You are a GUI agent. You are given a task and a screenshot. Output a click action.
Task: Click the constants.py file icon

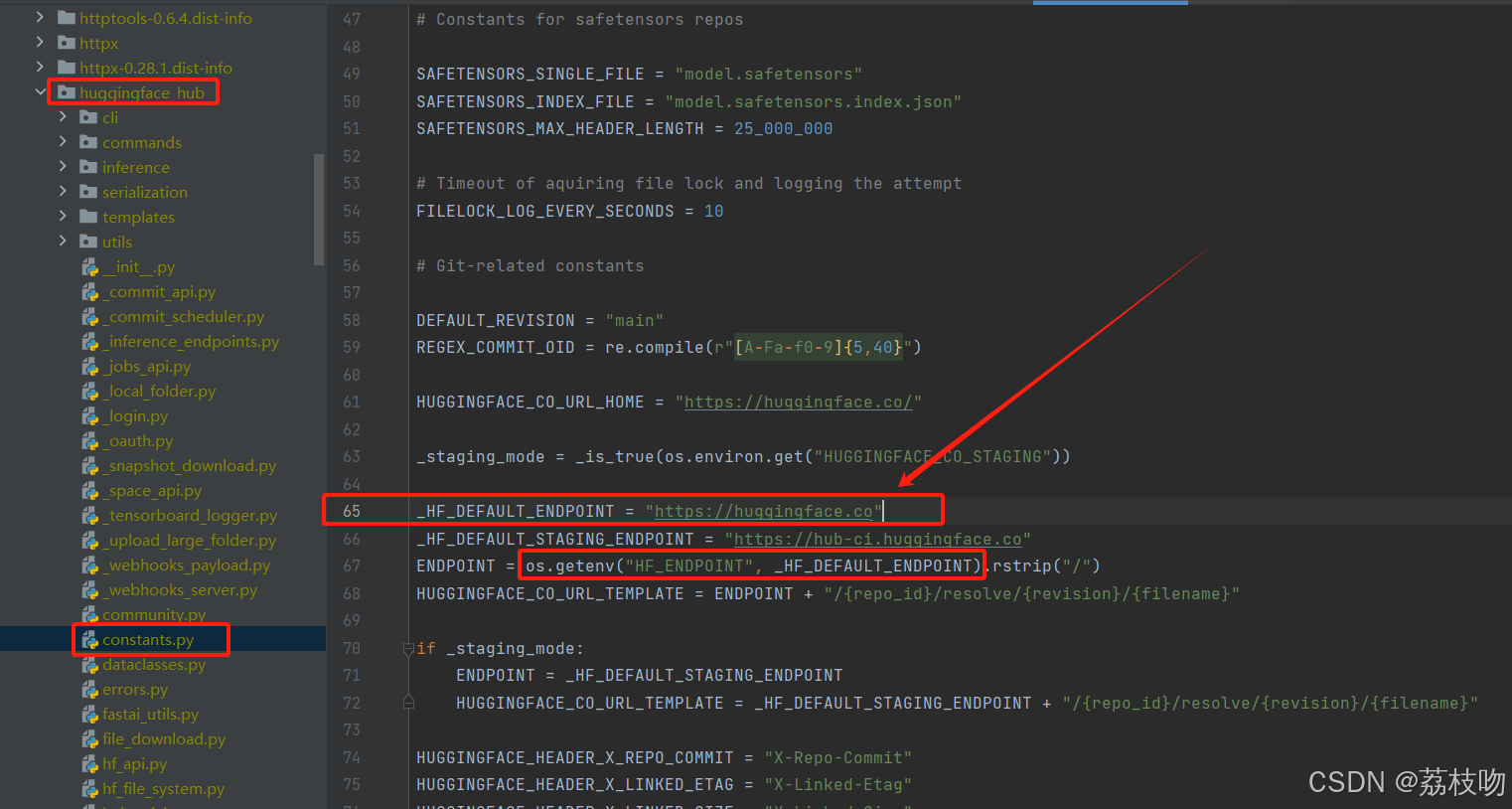click(x=90, y=639)
